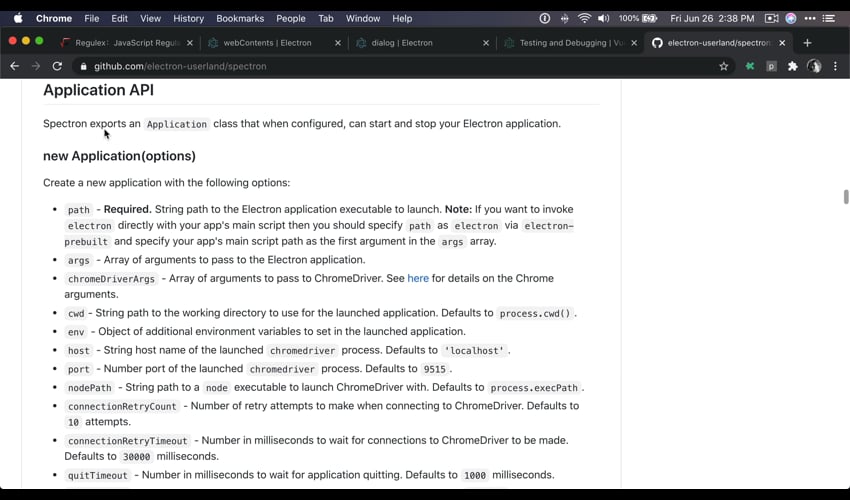The height and width of the screenshot is (500, 850).
Task: Open the Tab menu
Action: point(325,18)
